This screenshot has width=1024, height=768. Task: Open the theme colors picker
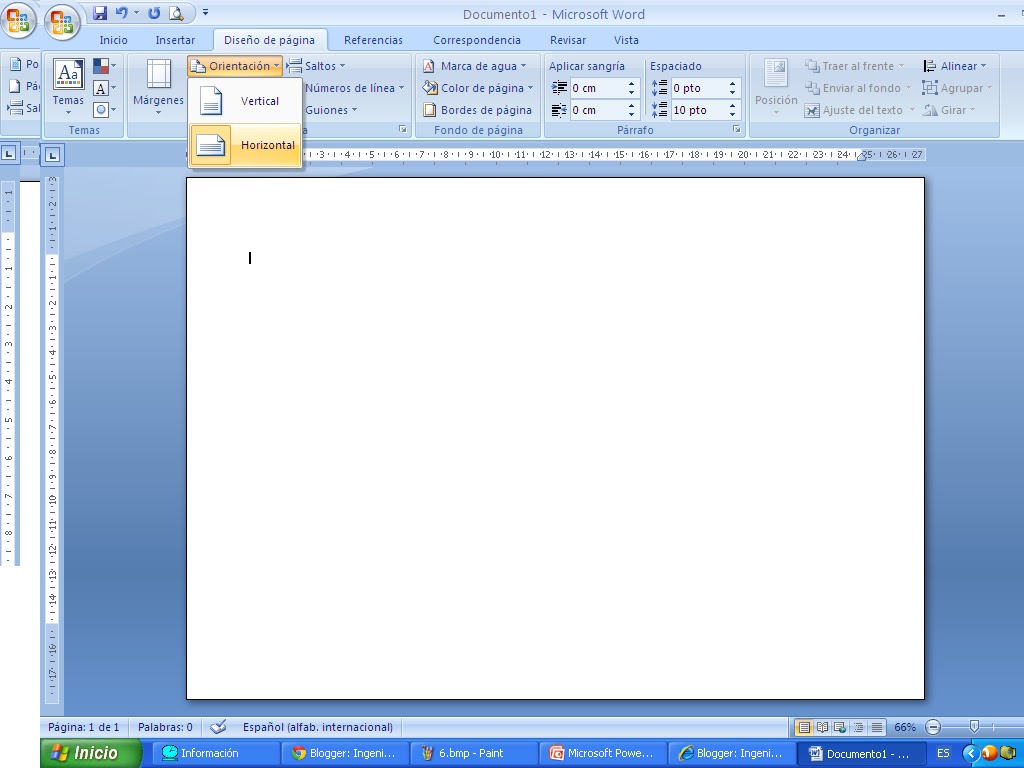104,66
